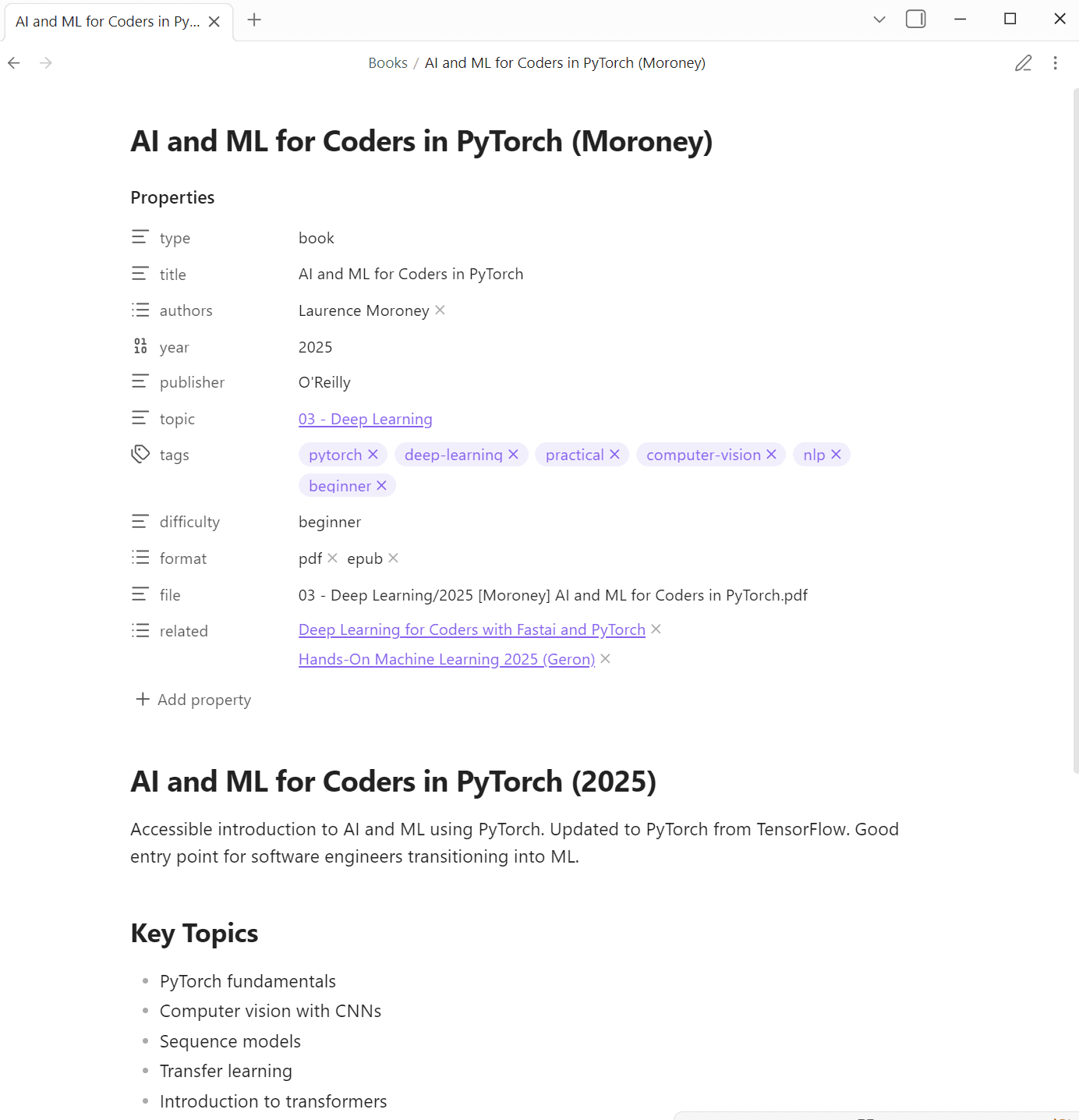Go to Books folder in breadcrumb
This screenshot has width=1079, height=1120.
387,63
